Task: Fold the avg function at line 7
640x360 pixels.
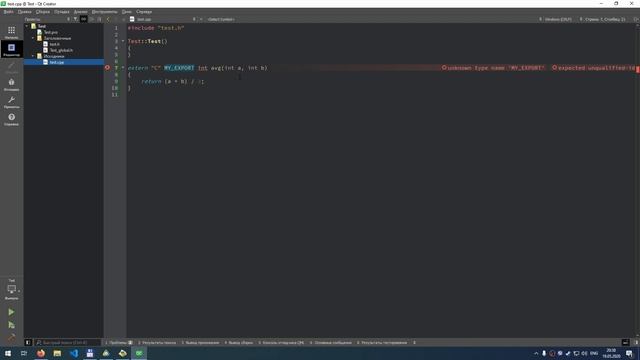Action: coord(123,68)
